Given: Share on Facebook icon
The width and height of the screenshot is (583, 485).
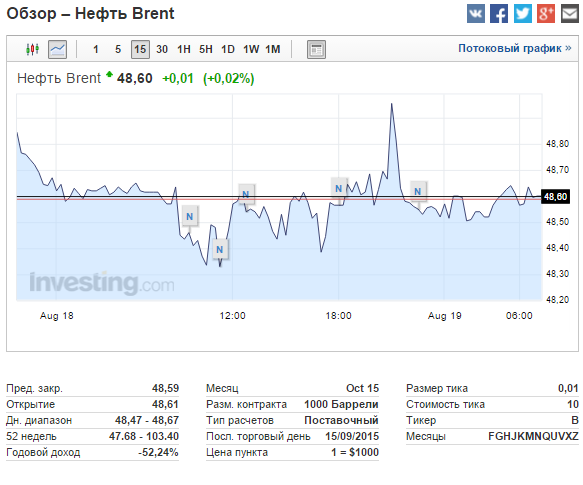Looking at the screenshot, I should 499,13.
